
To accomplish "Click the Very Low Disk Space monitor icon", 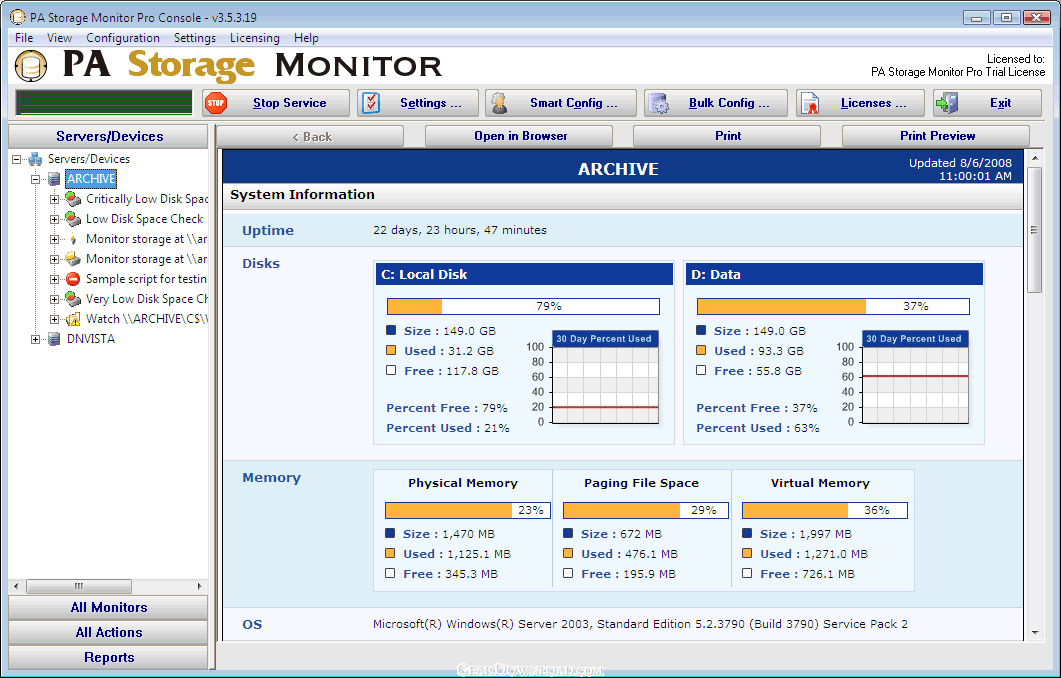I will [73, 298].
